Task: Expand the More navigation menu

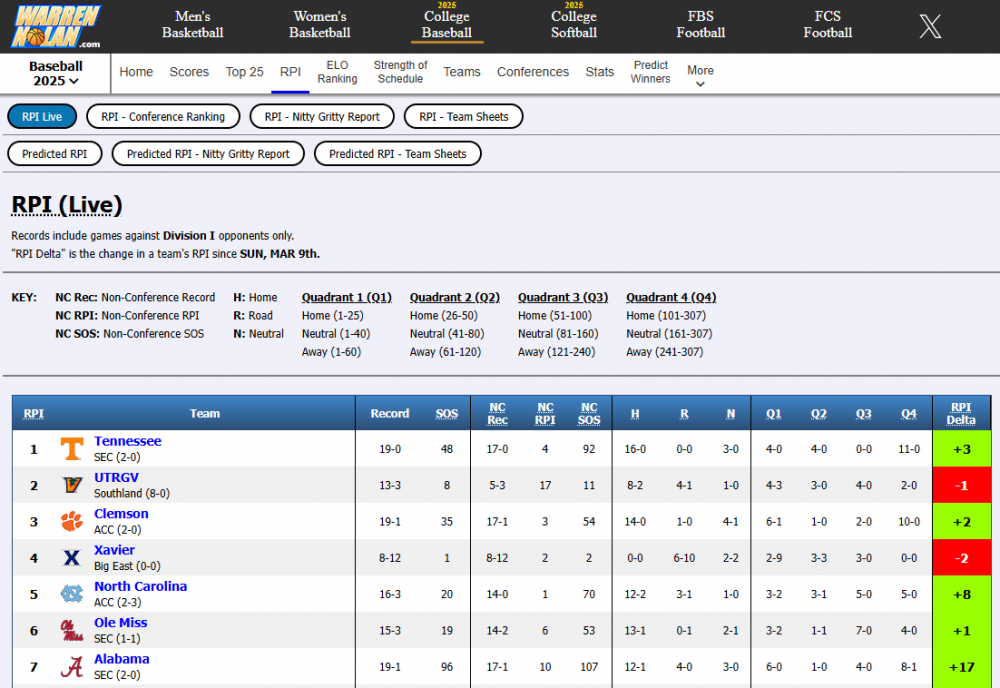Action: [700, 75]
